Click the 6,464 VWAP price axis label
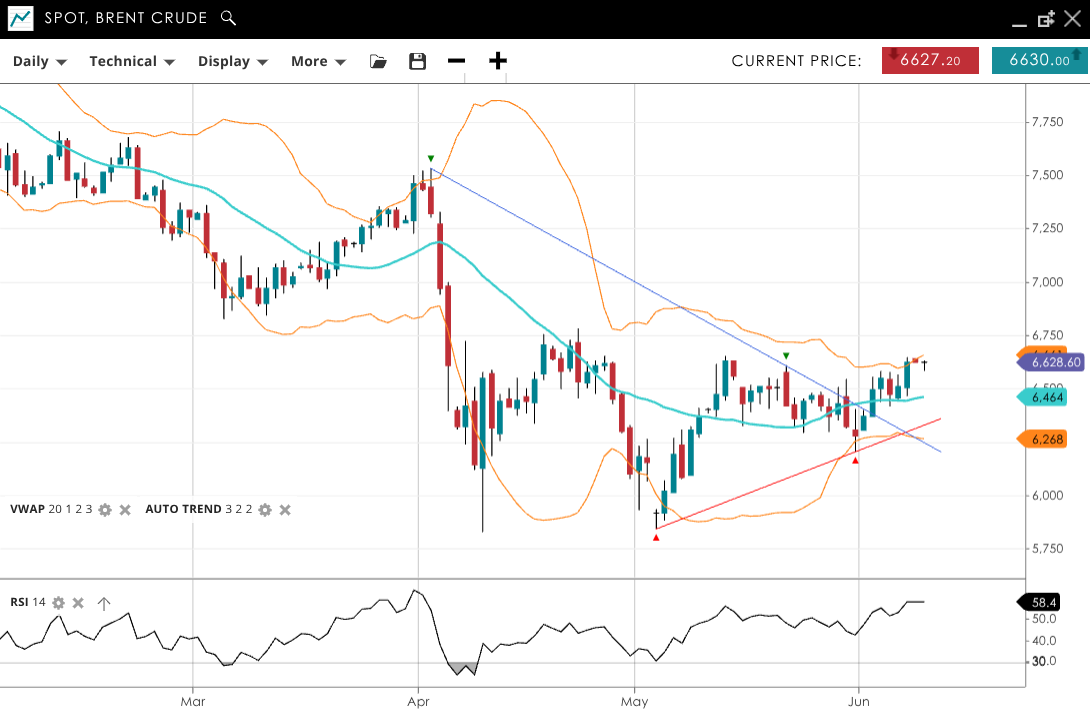 1045,398
